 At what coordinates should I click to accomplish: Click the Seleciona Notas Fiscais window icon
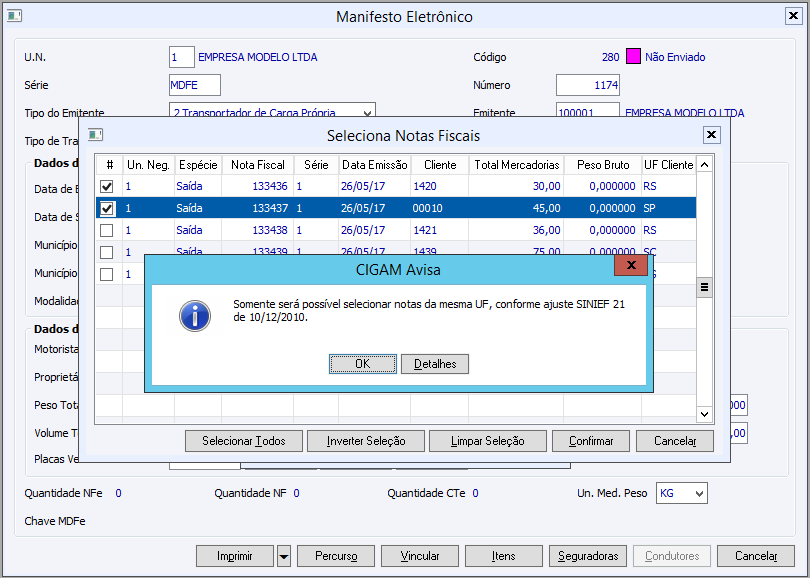[95, 135]
